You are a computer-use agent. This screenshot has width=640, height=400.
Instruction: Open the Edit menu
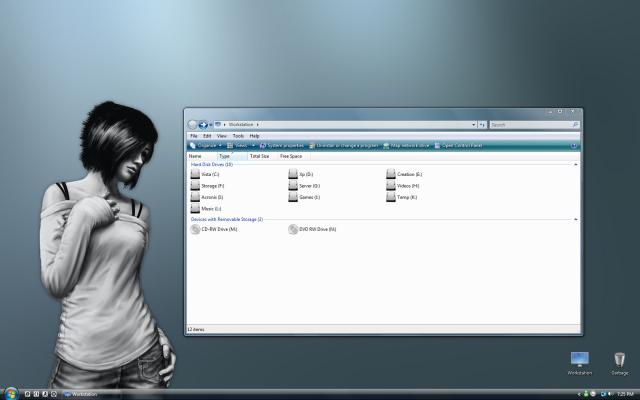pos(207,136)
